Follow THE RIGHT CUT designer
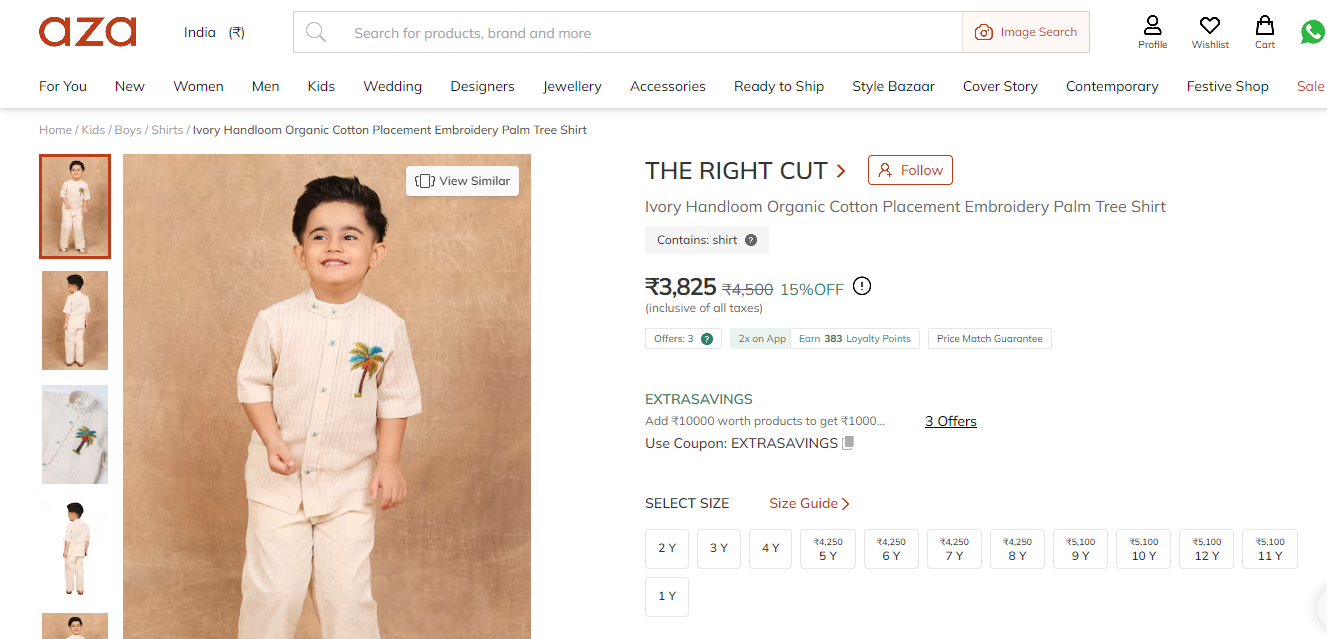The height and width of the screenshot is (639, 1327). 910,170
